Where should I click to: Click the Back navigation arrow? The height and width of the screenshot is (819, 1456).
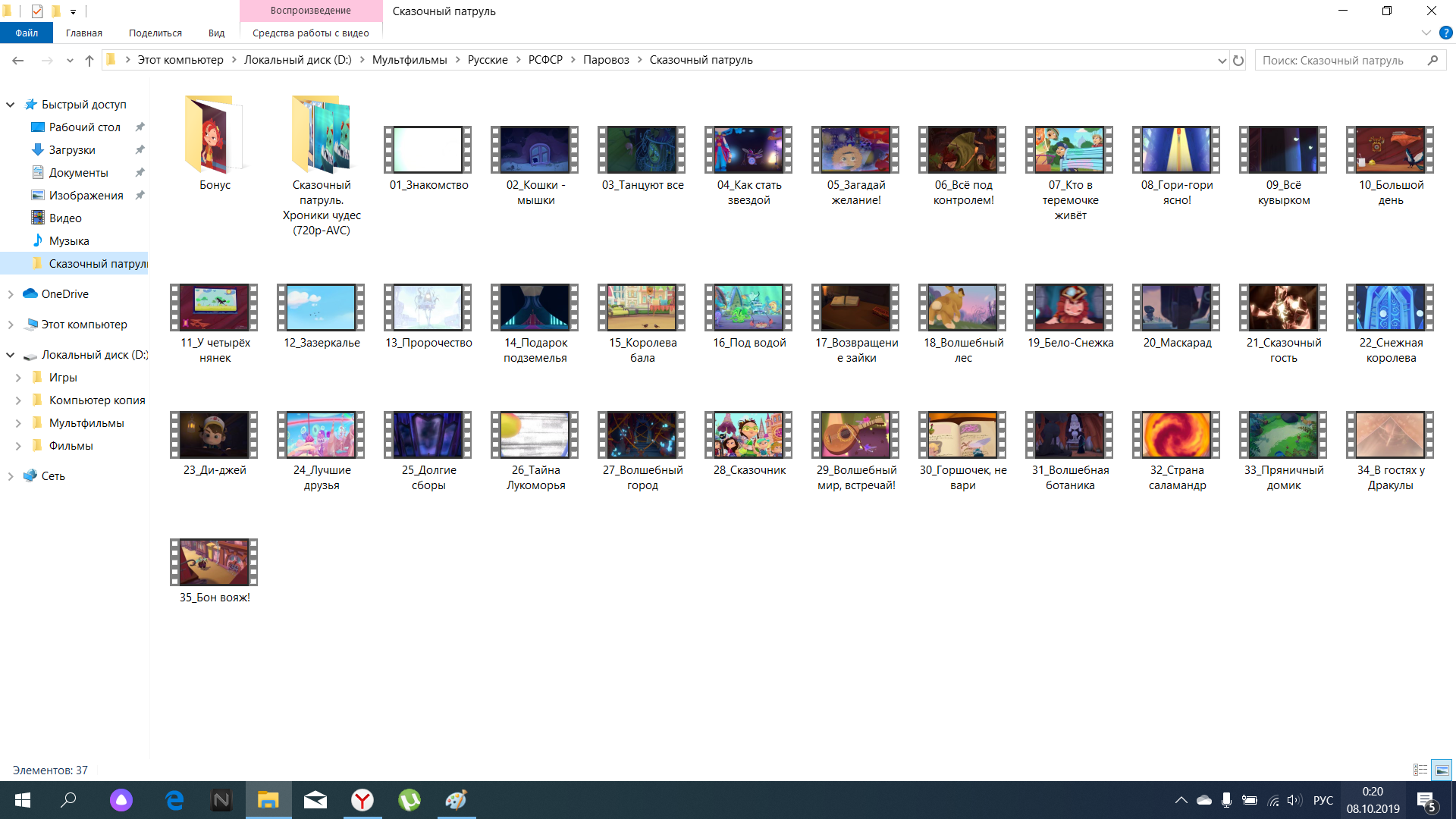click(18, 61)
